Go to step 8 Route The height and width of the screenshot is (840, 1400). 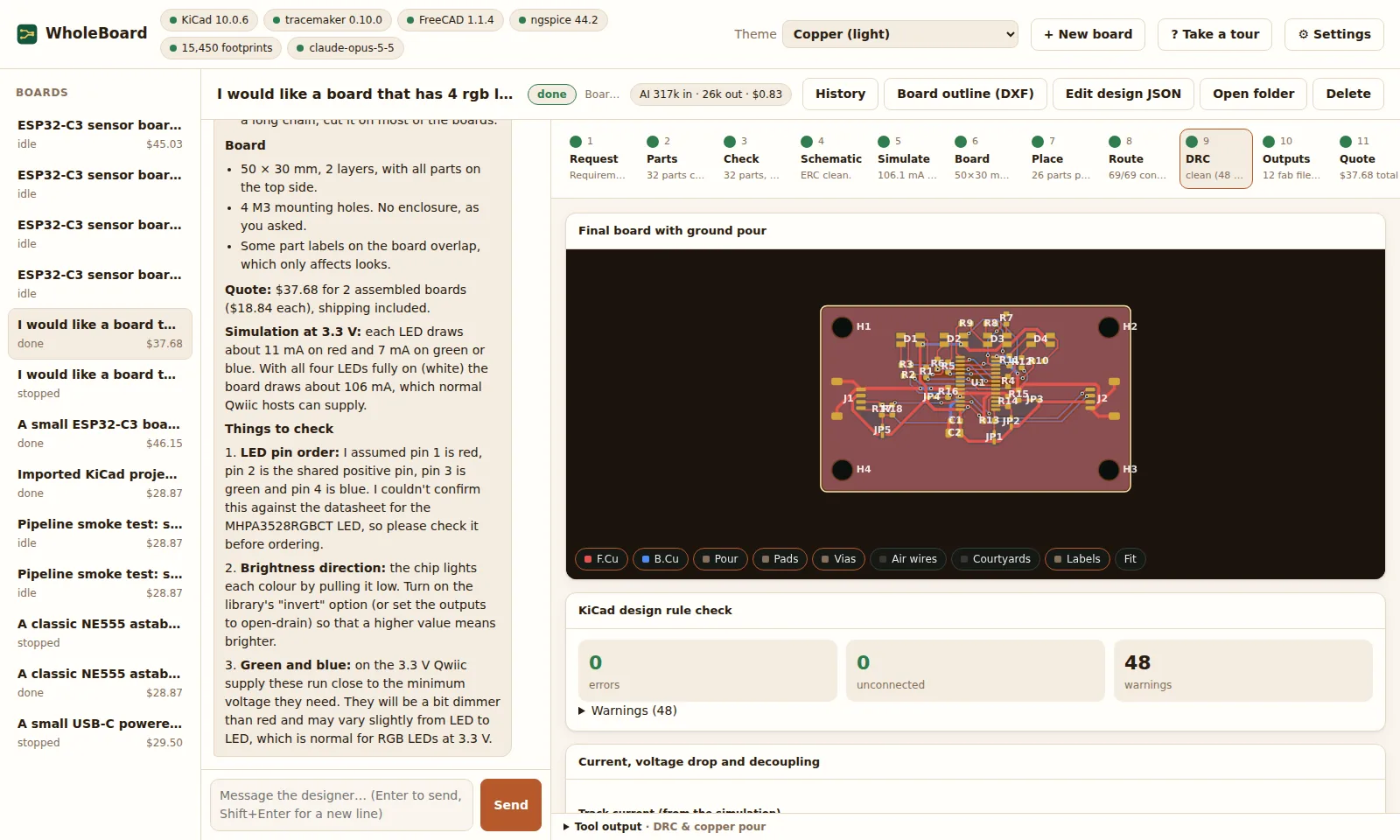pos(1137,158)
